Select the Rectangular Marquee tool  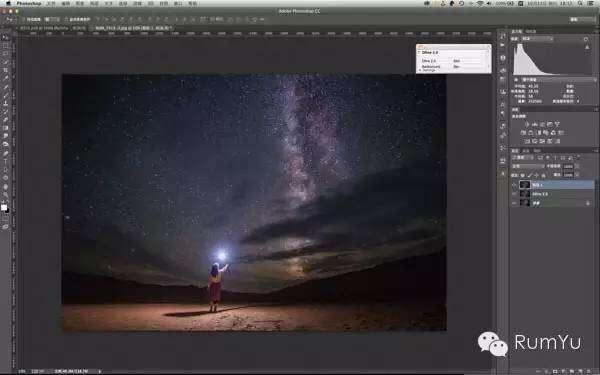(5, 46)
